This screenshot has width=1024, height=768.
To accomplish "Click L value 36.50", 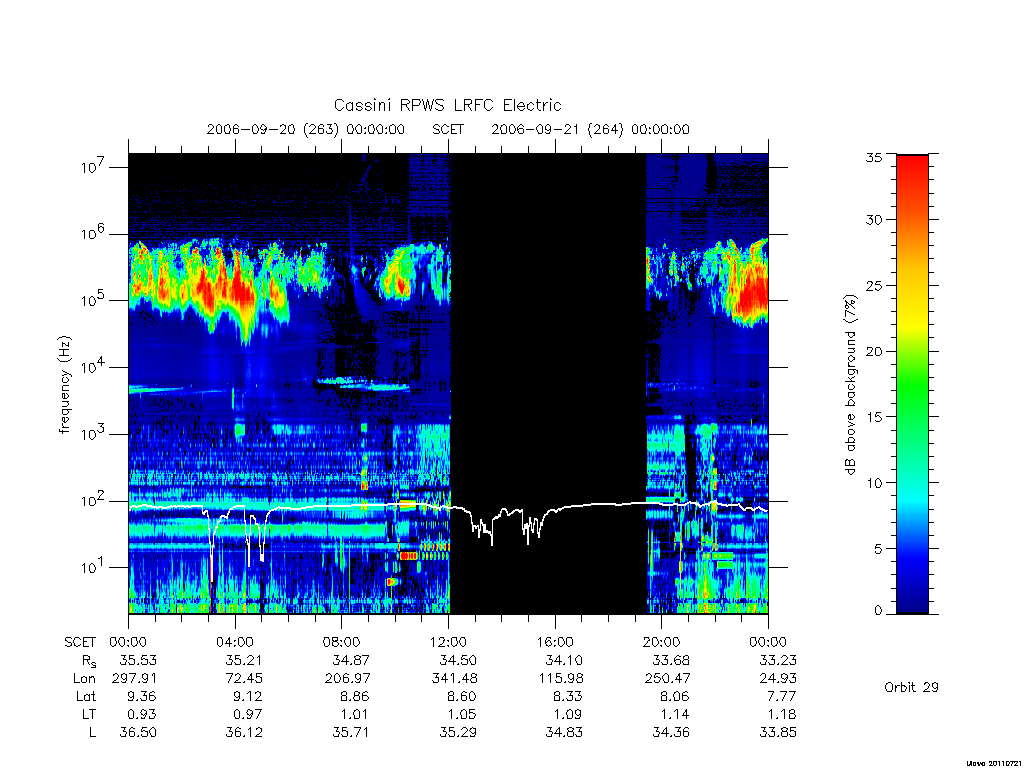I will 138,732.
